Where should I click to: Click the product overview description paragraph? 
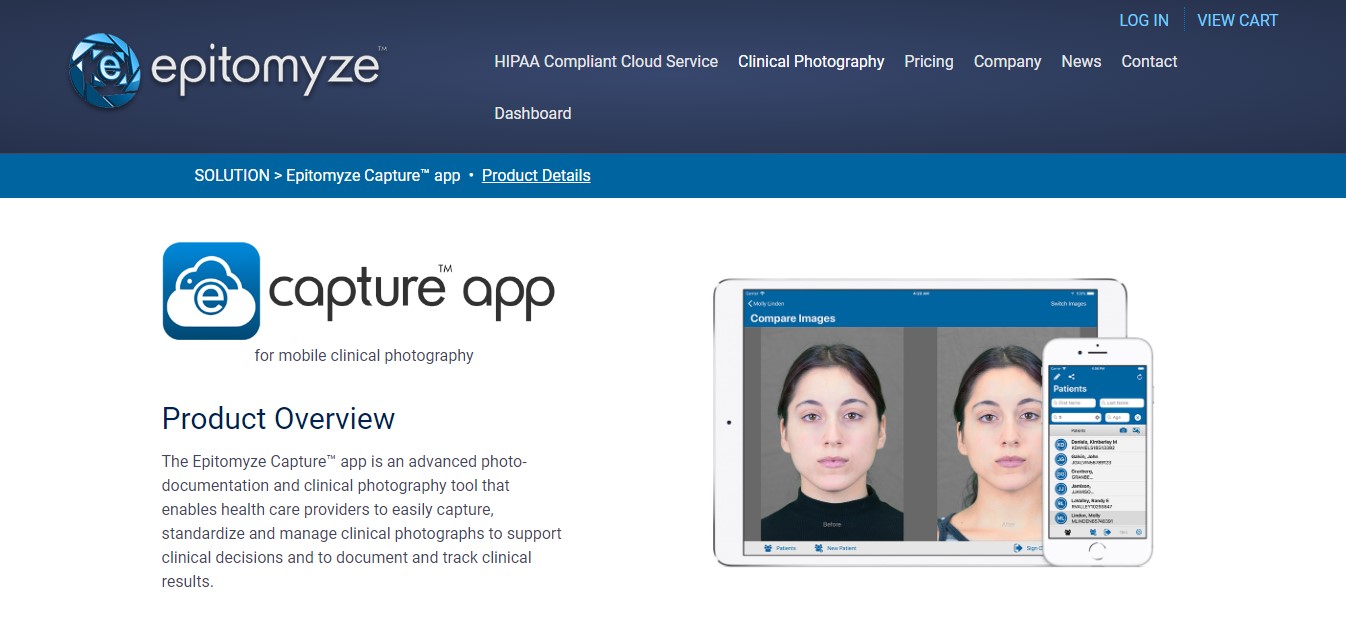(362, 521)
